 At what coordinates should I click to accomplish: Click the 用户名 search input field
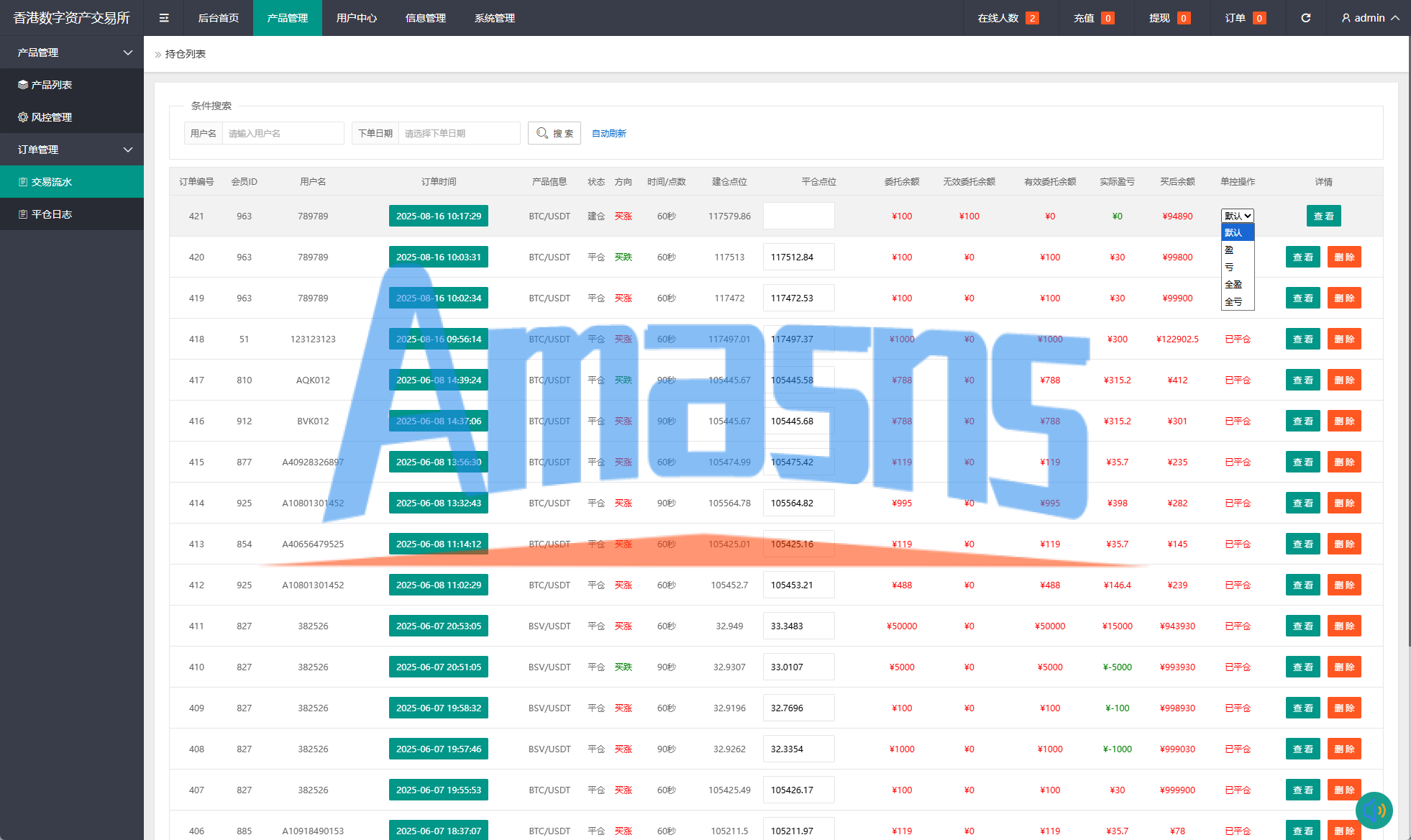click(283, 134)
